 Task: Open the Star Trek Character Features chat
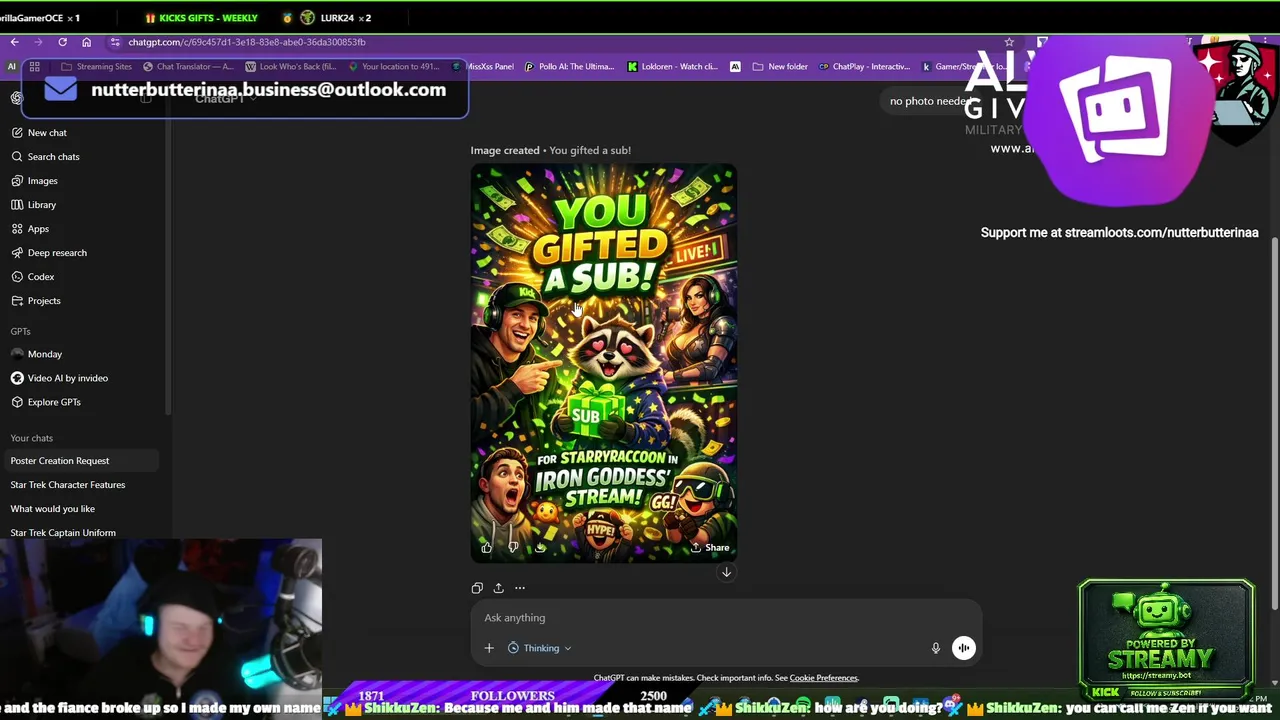click(x=67, y=485)
